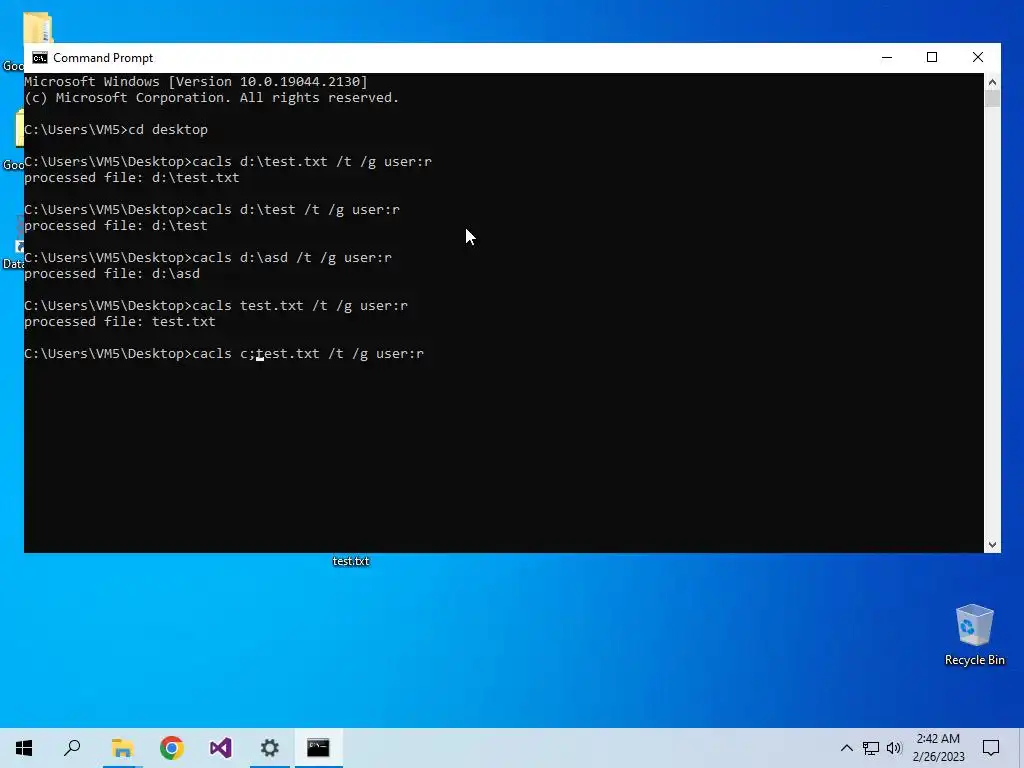Click the Command Prompt vertical scrollbar thumb
The height and width of the screenshot is (768, 1024).
(992, 99)
